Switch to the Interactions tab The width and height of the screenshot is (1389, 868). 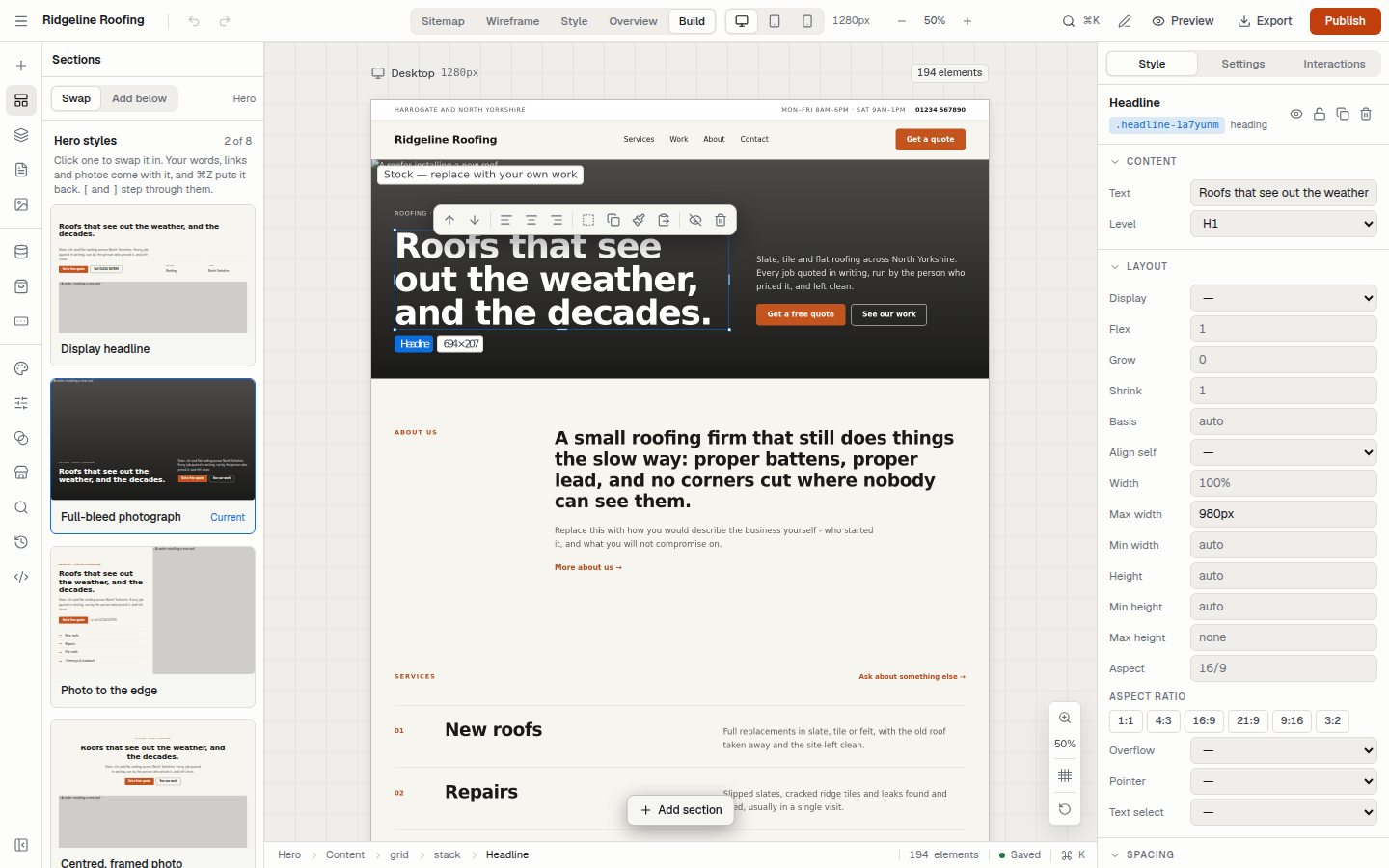[x=1334, y=64]
